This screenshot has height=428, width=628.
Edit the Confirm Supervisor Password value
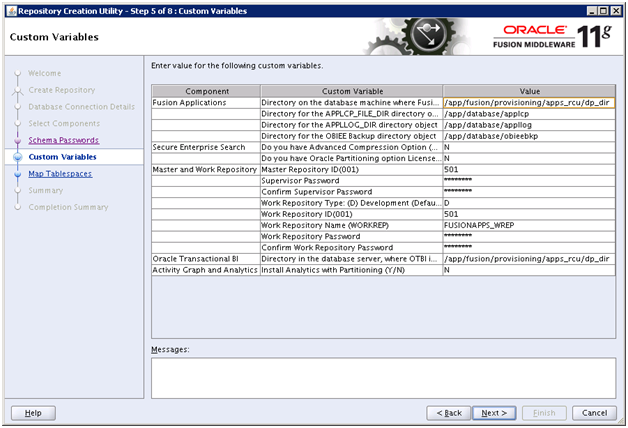point(529,192)
